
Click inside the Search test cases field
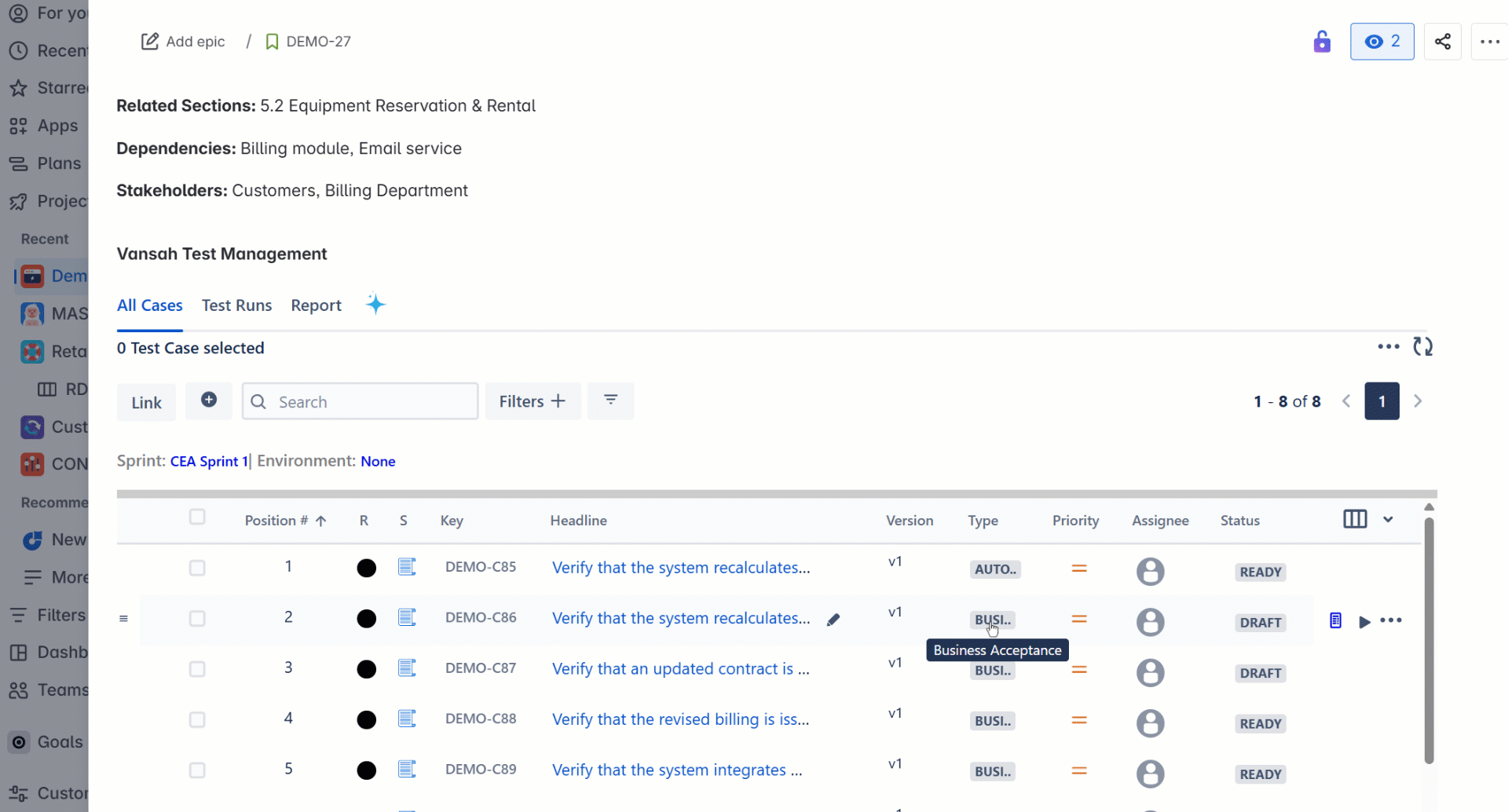[360, 401]
